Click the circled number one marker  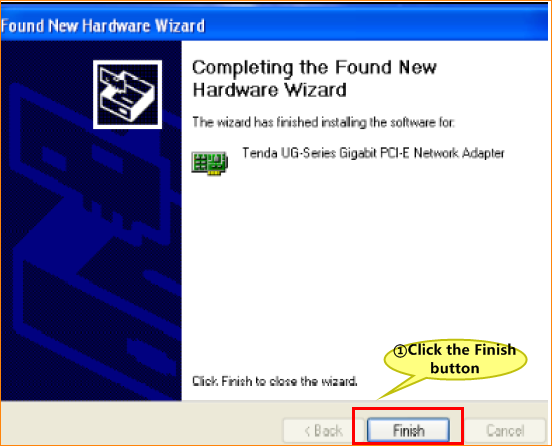pos(400,351)
